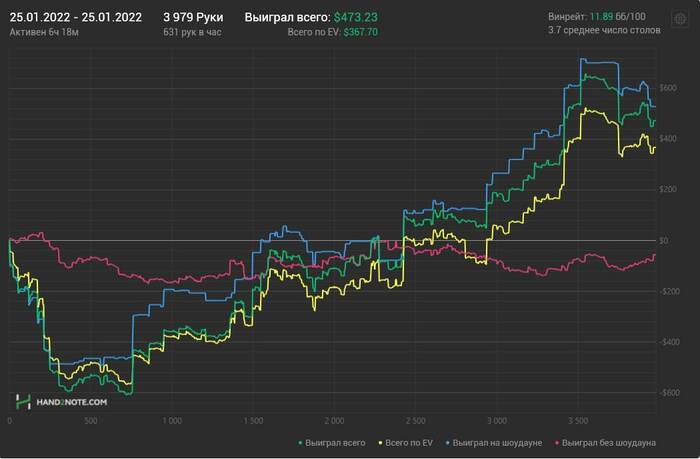Image resolution: width=700 pixels, height=459 pixels.
Task: Click the -$400 y-axis label
Action: point(669,342)
